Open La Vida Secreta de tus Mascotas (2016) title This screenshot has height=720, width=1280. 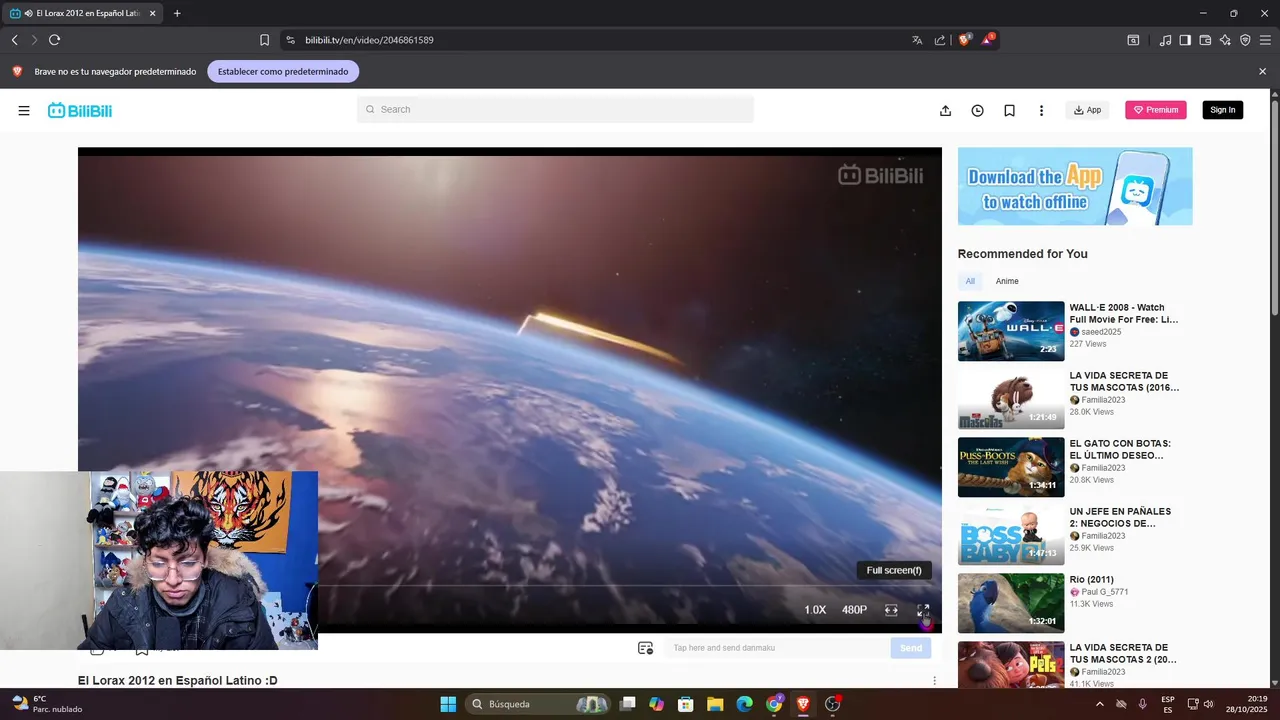pos(1124,381)
